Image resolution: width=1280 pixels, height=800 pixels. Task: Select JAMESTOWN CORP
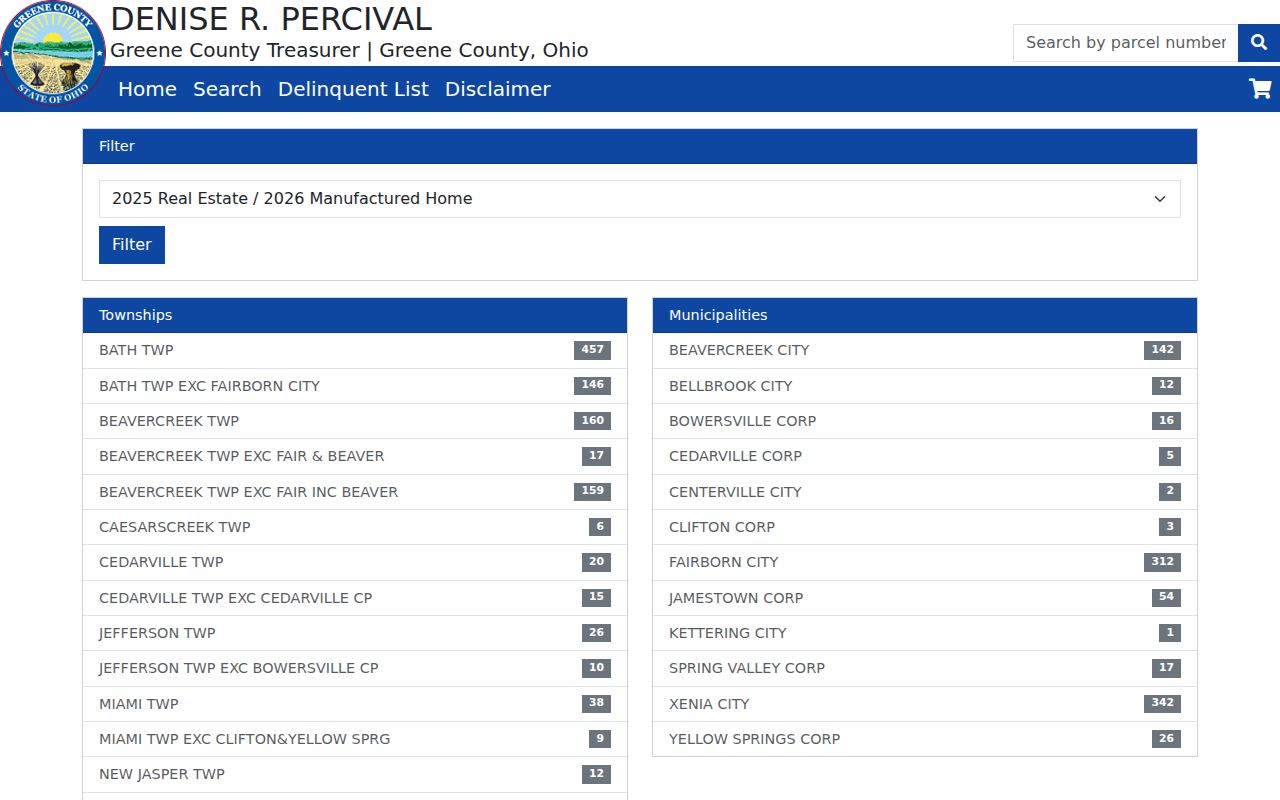(925, 598)
